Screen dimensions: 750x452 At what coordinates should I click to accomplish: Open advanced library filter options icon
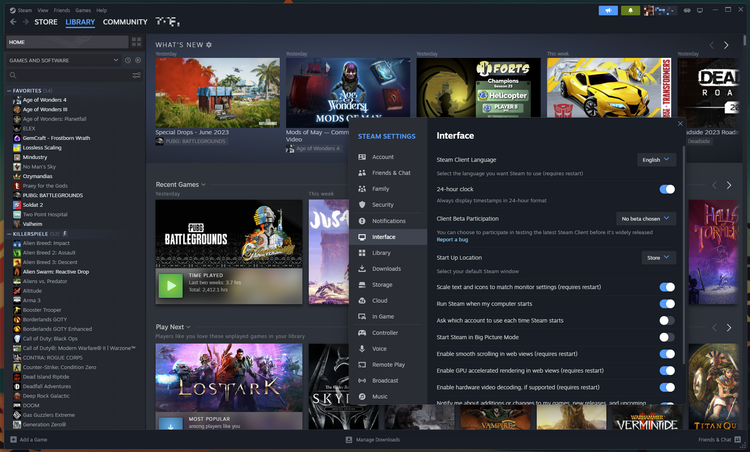pos(136,75)
